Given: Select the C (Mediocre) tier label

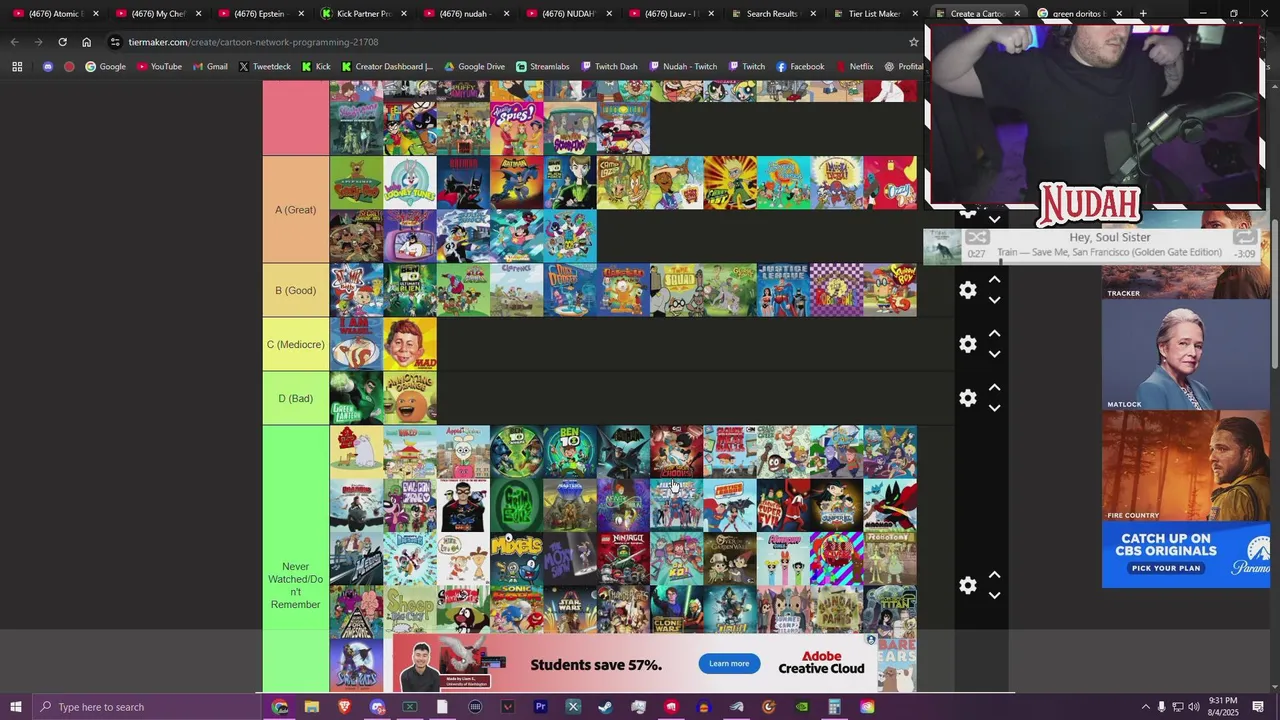Looking at the screenshot, I should 296,344.
